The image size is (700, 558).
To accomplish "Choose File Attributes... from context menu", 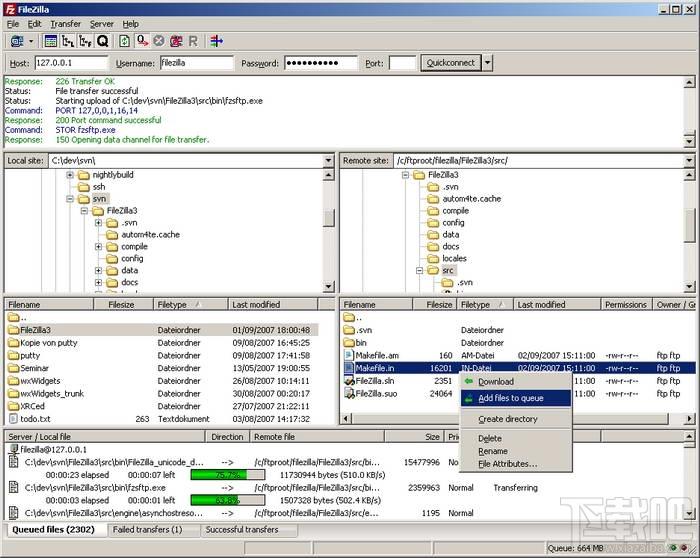I will [516, 464].
